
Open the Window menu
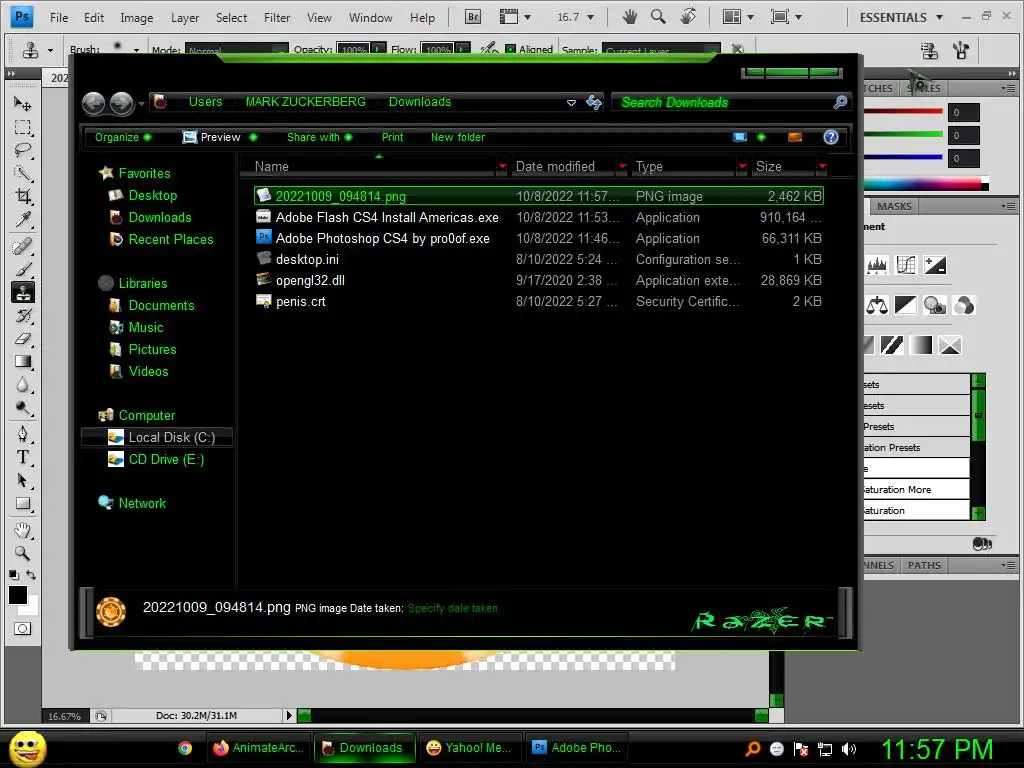(x=370, y=18)
